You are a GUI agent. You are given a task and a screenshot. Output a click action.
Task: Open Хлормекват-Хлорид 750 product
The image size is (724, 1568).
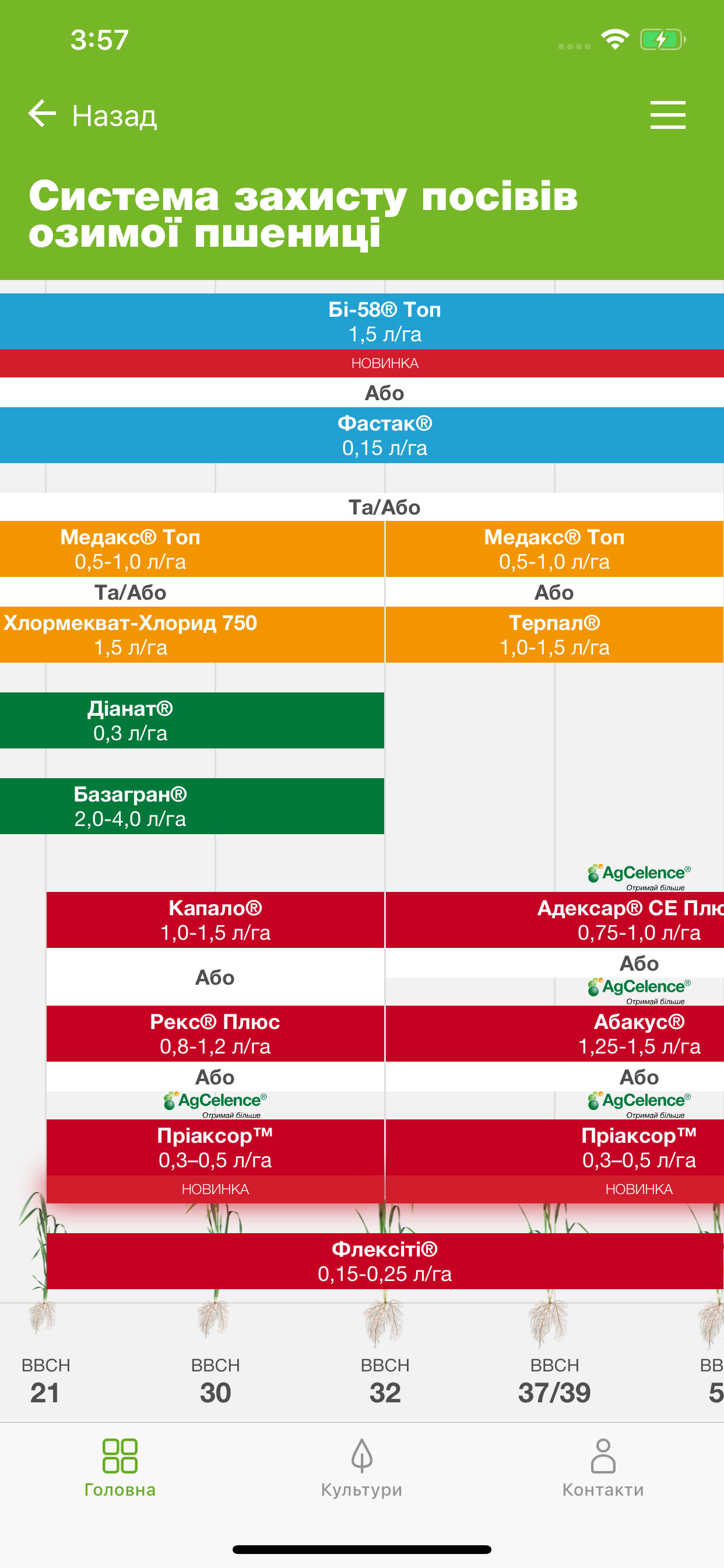coord(192,635)
